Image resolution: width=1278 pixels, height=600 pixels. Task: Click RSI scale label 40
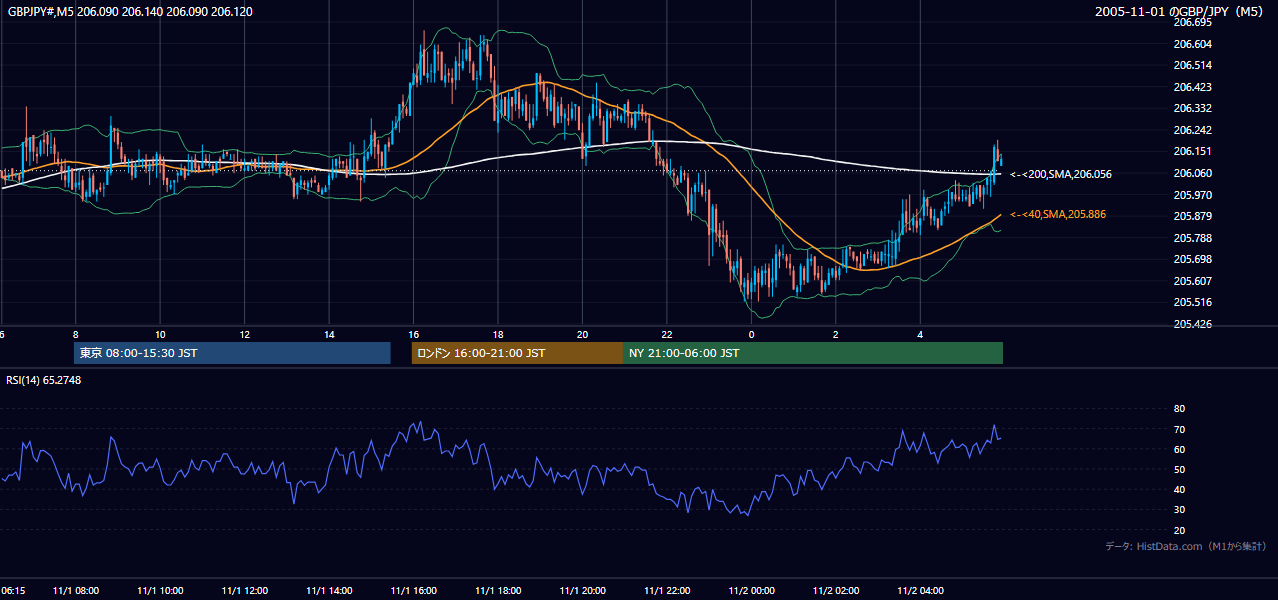1179,489
